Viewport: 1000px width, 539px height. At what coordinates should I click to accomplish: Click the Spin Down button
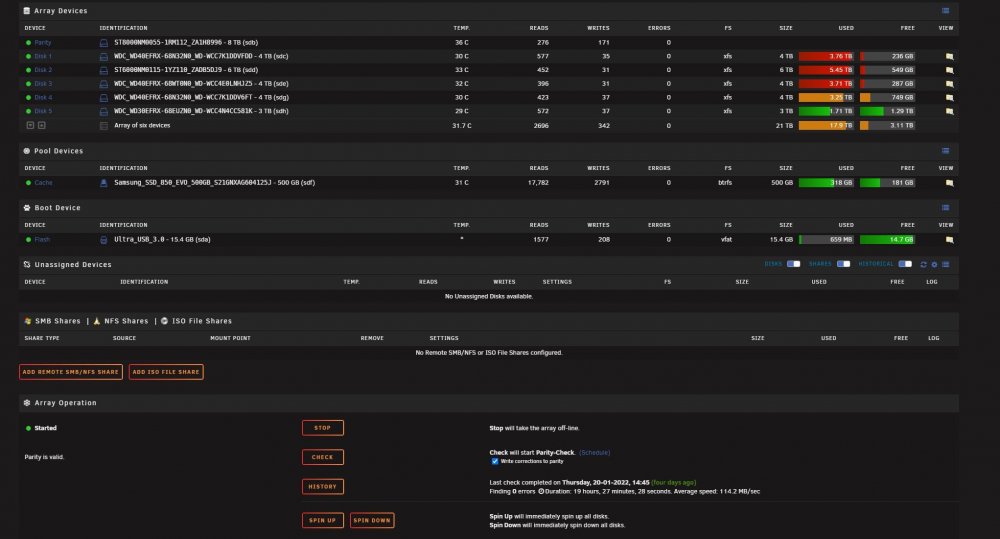[372, 521]
